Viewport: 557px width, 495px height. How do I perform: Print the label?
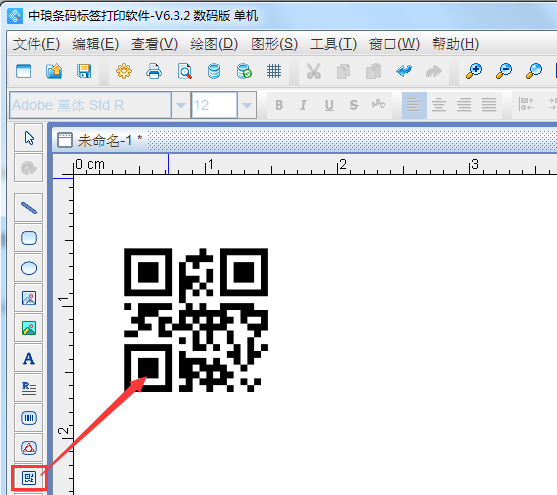pyautogui.click(x=154, y=71)
